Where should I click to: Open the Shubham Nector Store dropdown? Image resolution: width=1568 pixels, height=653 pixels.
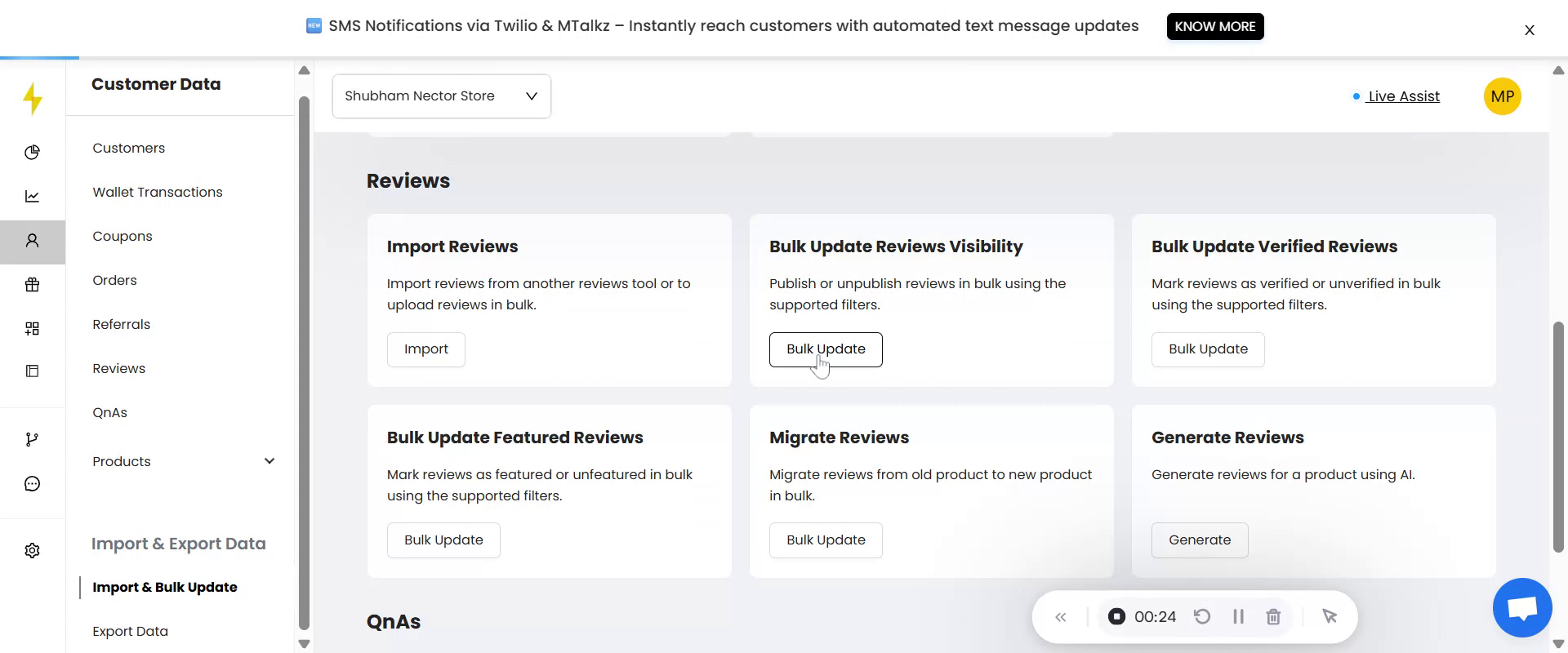click(x=441, y=96)
